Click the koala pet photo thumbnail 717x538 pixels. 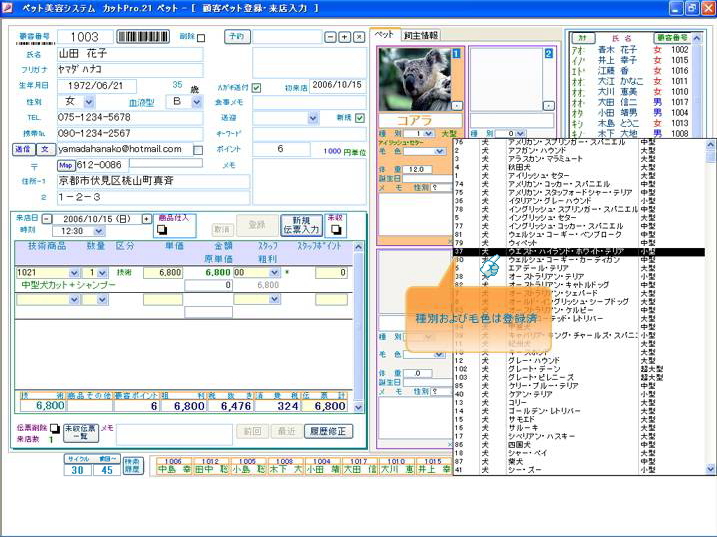pyautogui.click(x=415, y=80)
